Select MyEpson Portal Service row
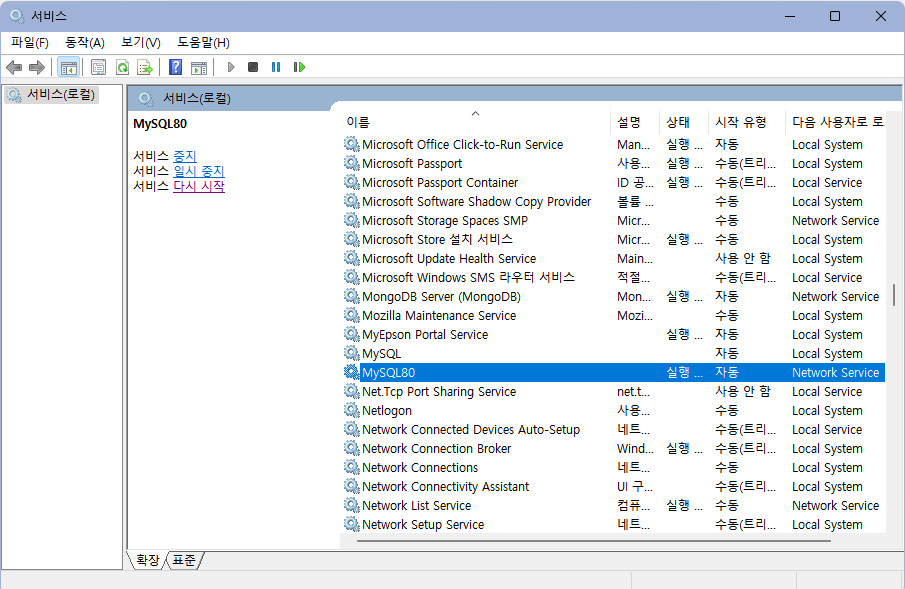The width and height of the screenshot is (905, 589). 614,334
